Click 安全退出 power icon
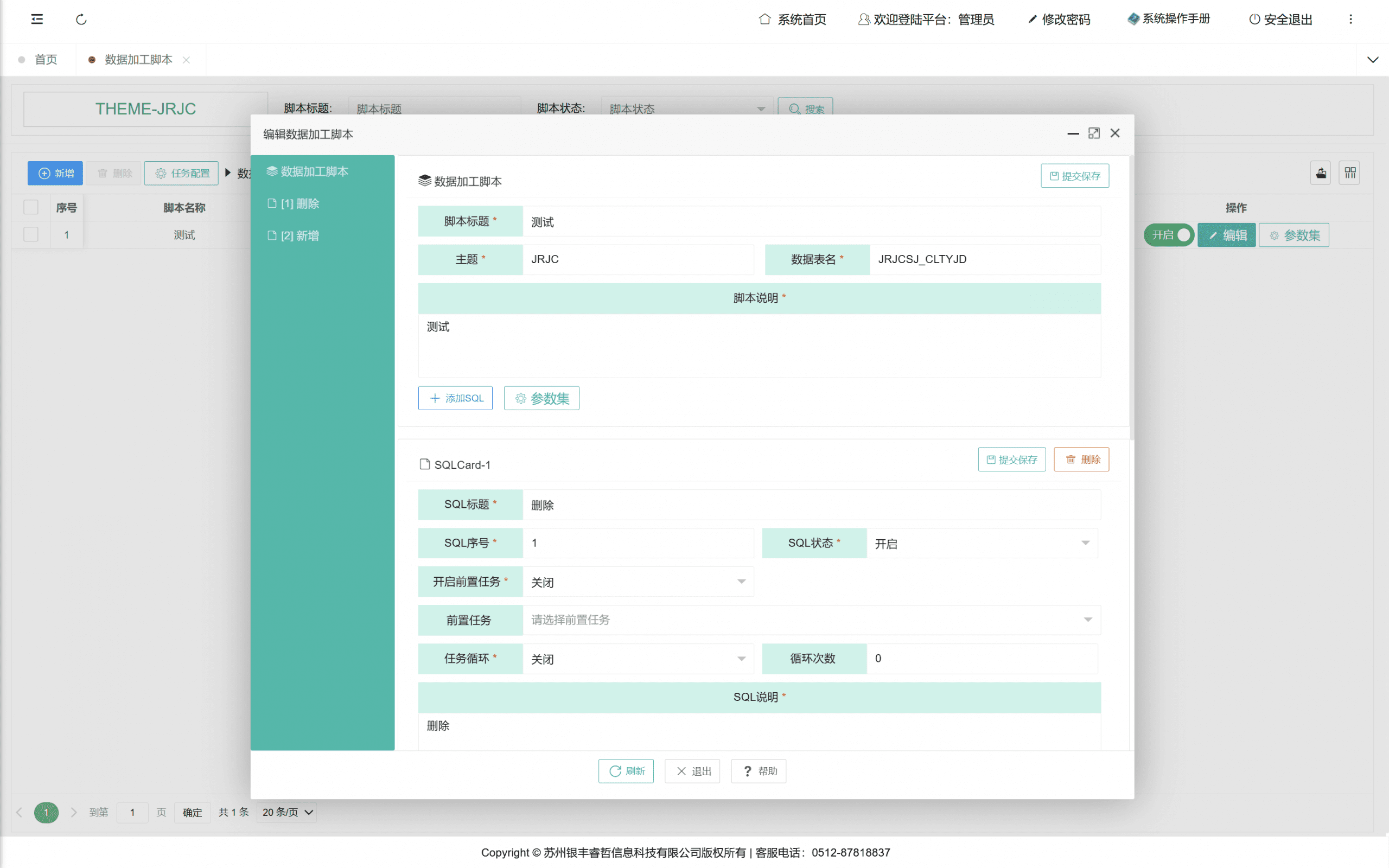Screen dimensions: 1389x868 coord(1254,20)
